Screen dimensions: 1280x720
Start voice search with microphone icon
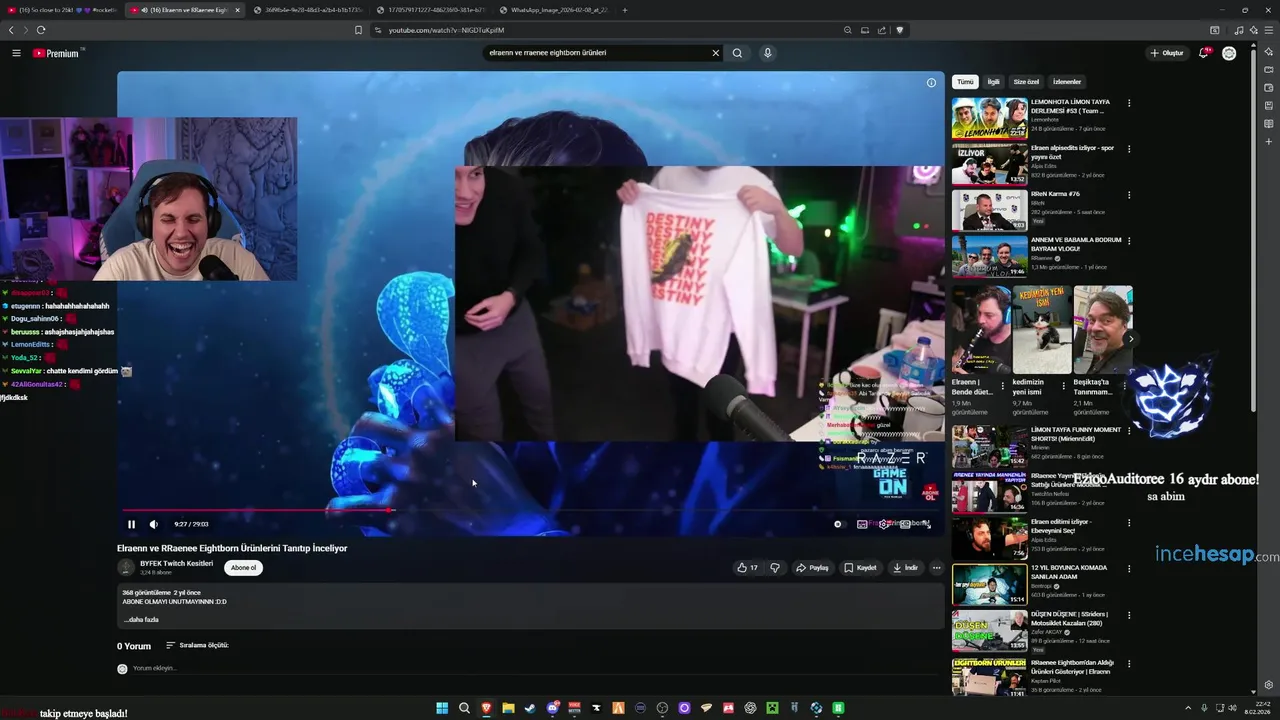tap(767, 53)
